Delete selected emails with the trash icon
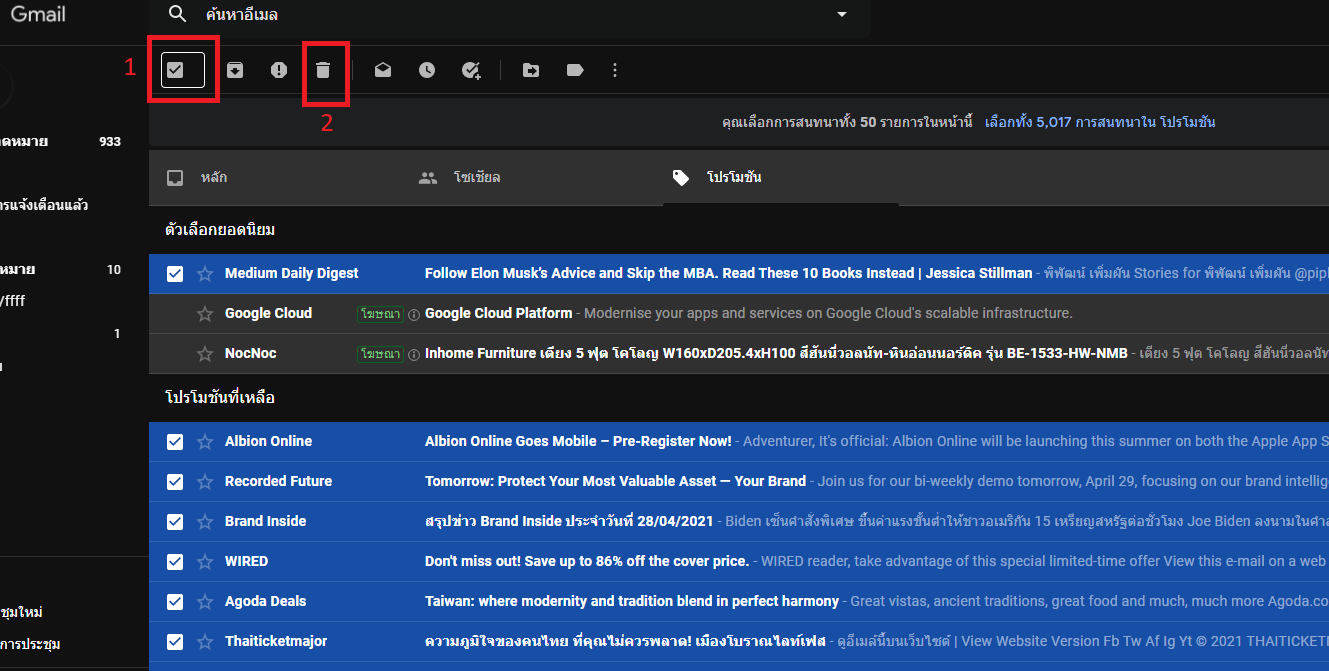The width and height of the screenshot is (1329, 671). tap(323, 70)
